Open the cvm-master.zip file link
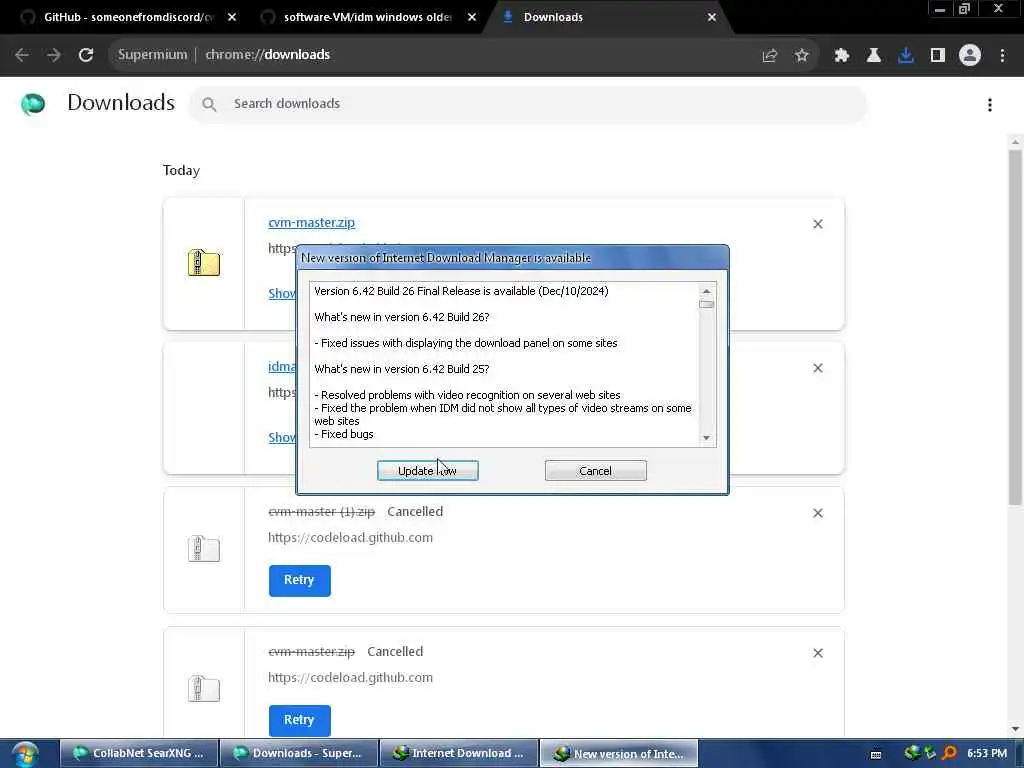 [312, 223]
